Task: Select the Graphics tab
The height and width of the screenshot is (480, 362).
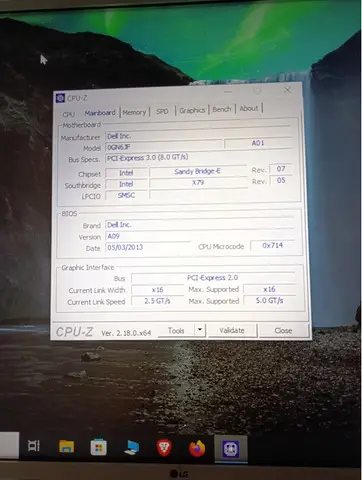Action: tap(192, 110)
